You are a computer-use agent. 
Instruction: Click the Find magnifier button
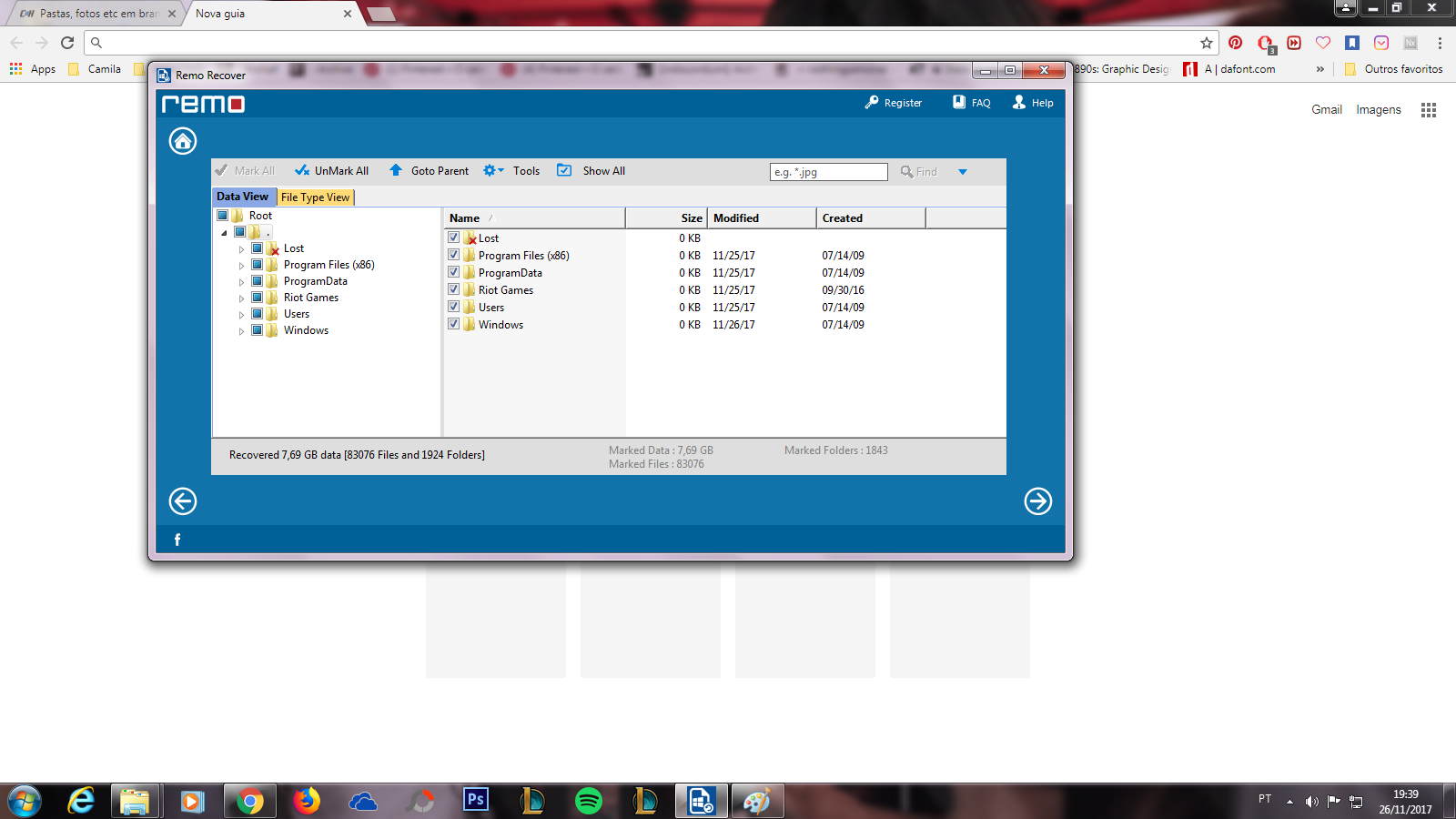point(918,172)
